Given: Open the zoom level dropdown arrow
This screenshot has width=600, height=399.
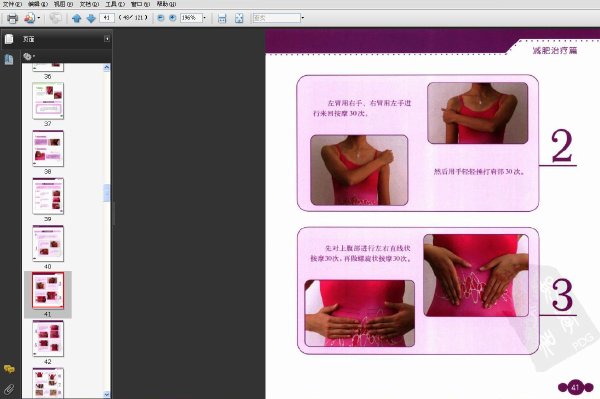Looking at the screenshot, I should pos(204,18).
